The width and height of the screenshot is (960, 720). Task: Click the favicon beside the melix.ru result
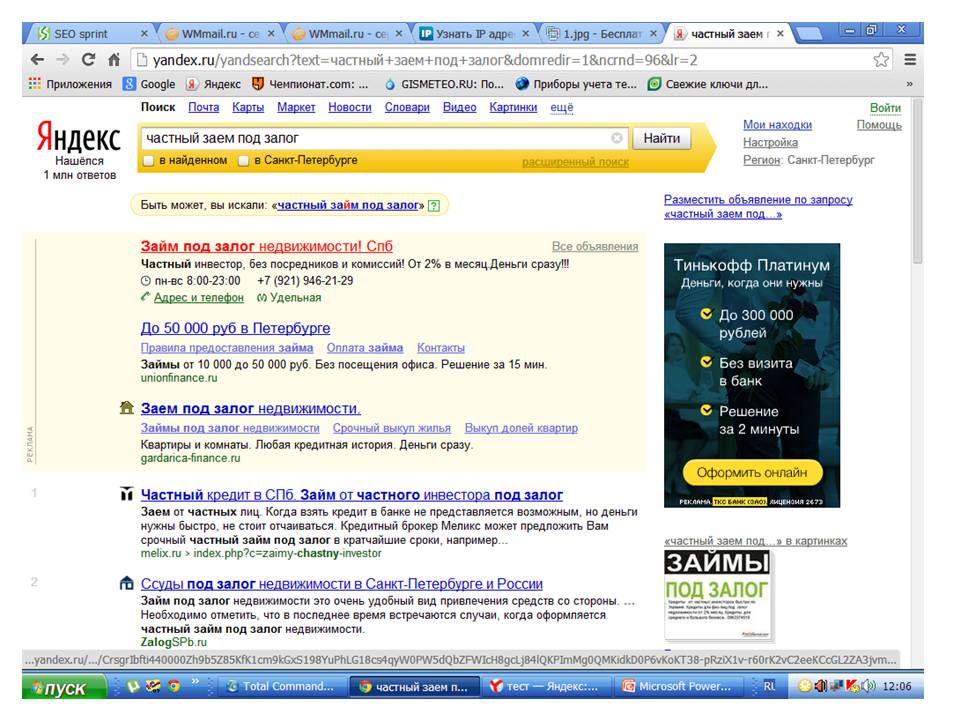click(x=127, y=493)
